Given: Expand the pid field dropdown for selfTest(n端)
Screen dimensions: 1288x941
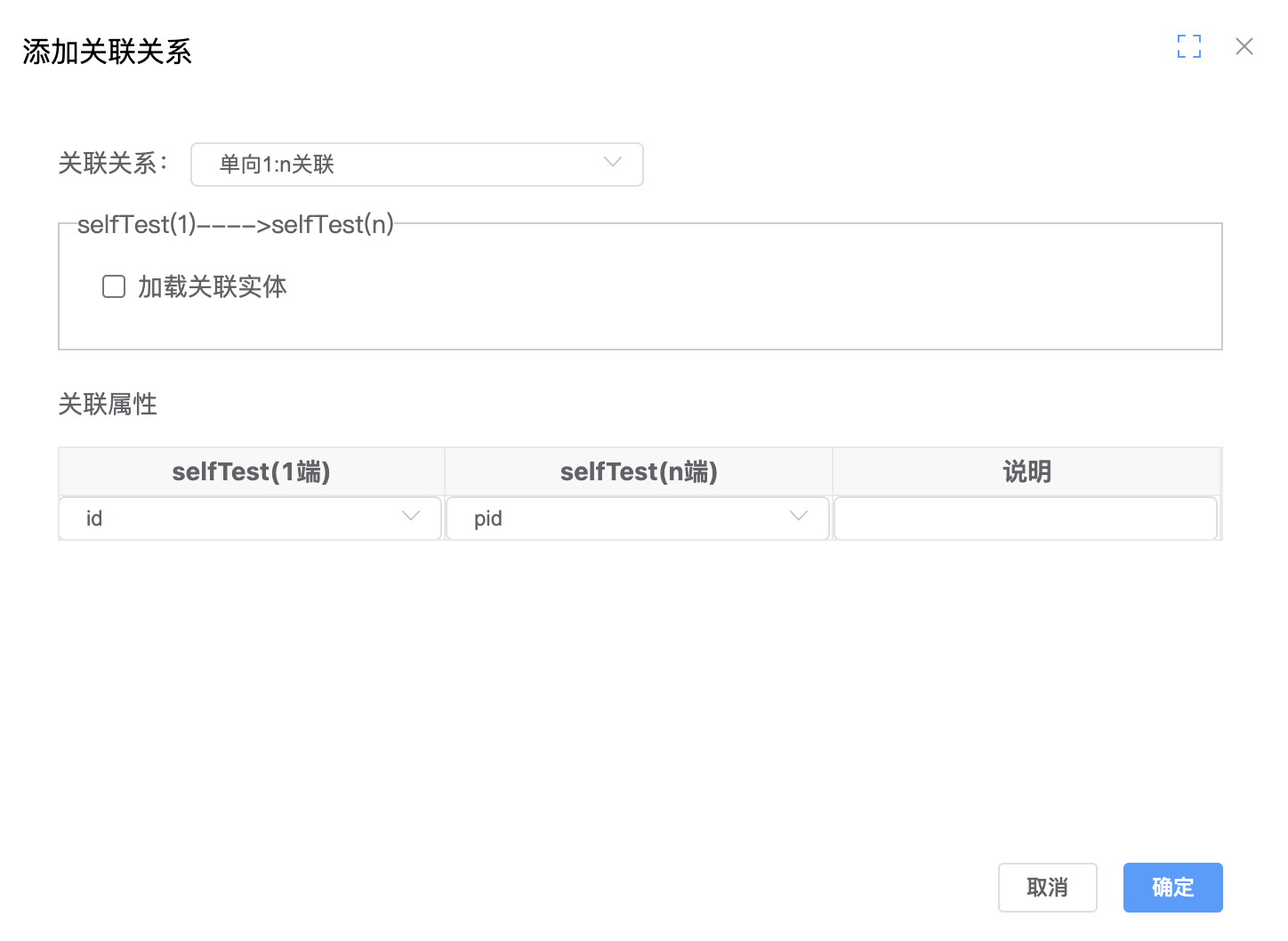Looking at the screenshot, I should click(x=637, y=519).
